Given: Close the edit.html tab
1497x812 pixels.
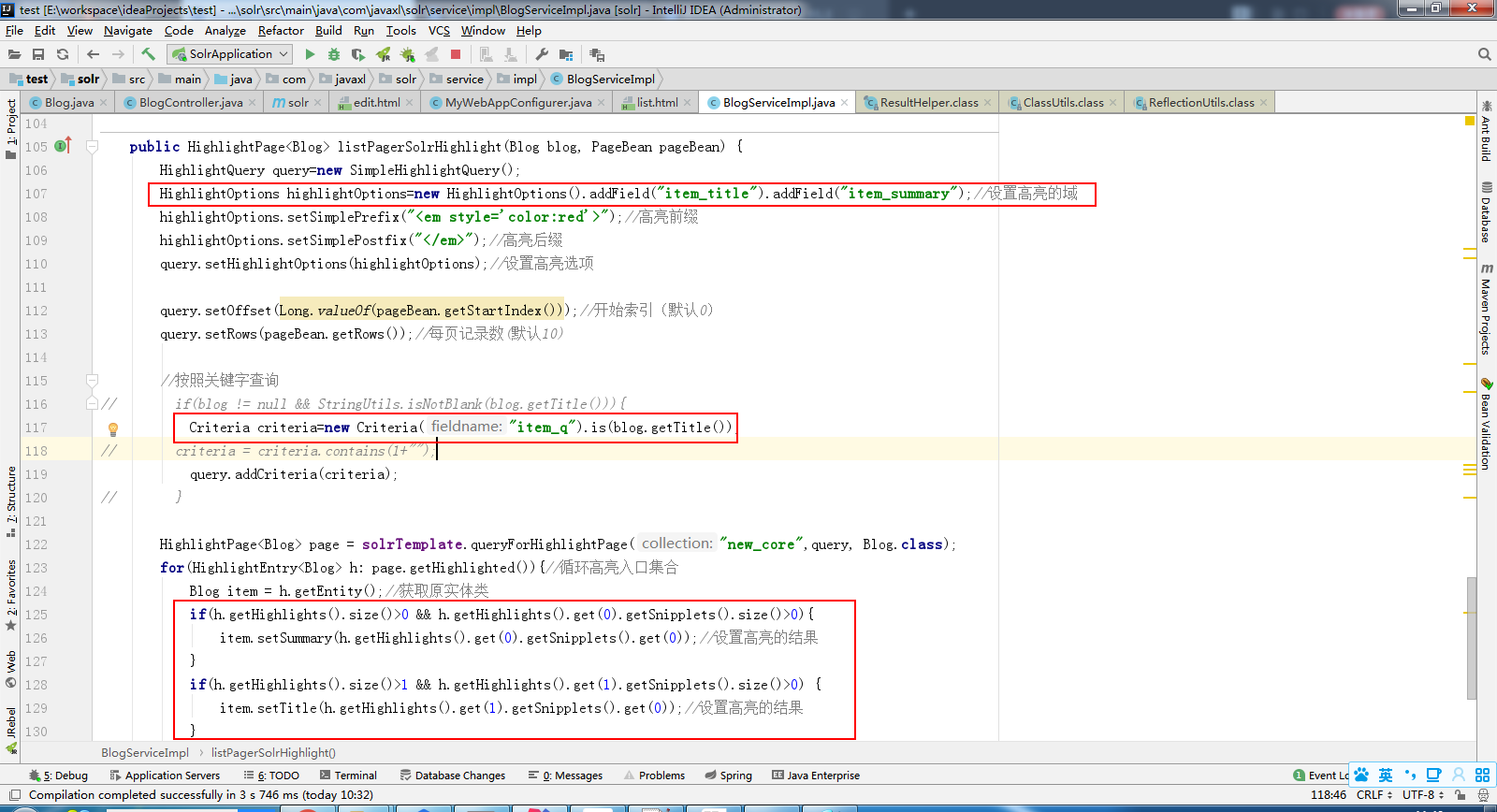Looking at the screenshot, I should pos(410,103).
